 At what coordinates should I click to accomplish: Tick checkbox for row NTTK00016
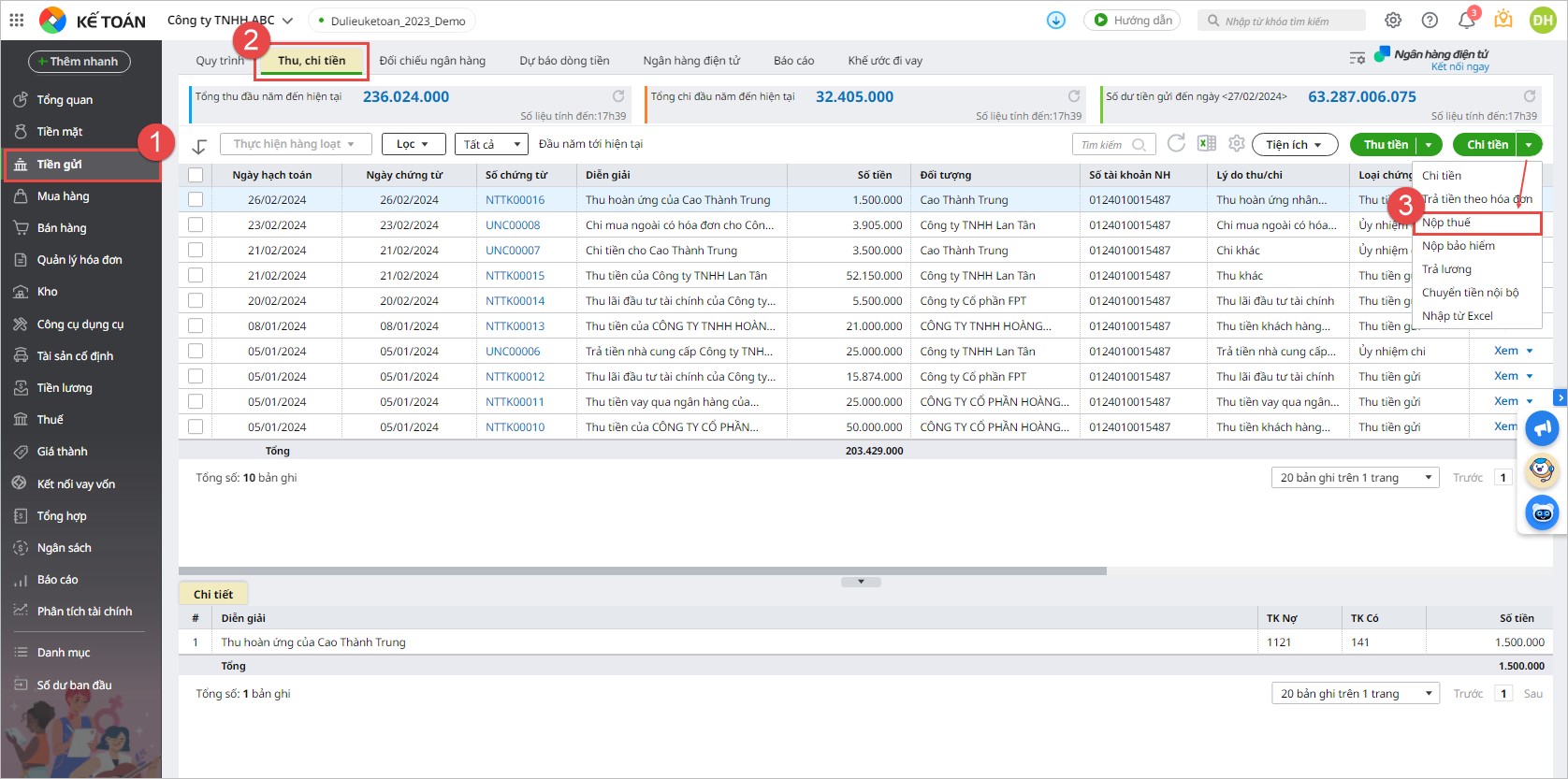click(x=196, y=199)
